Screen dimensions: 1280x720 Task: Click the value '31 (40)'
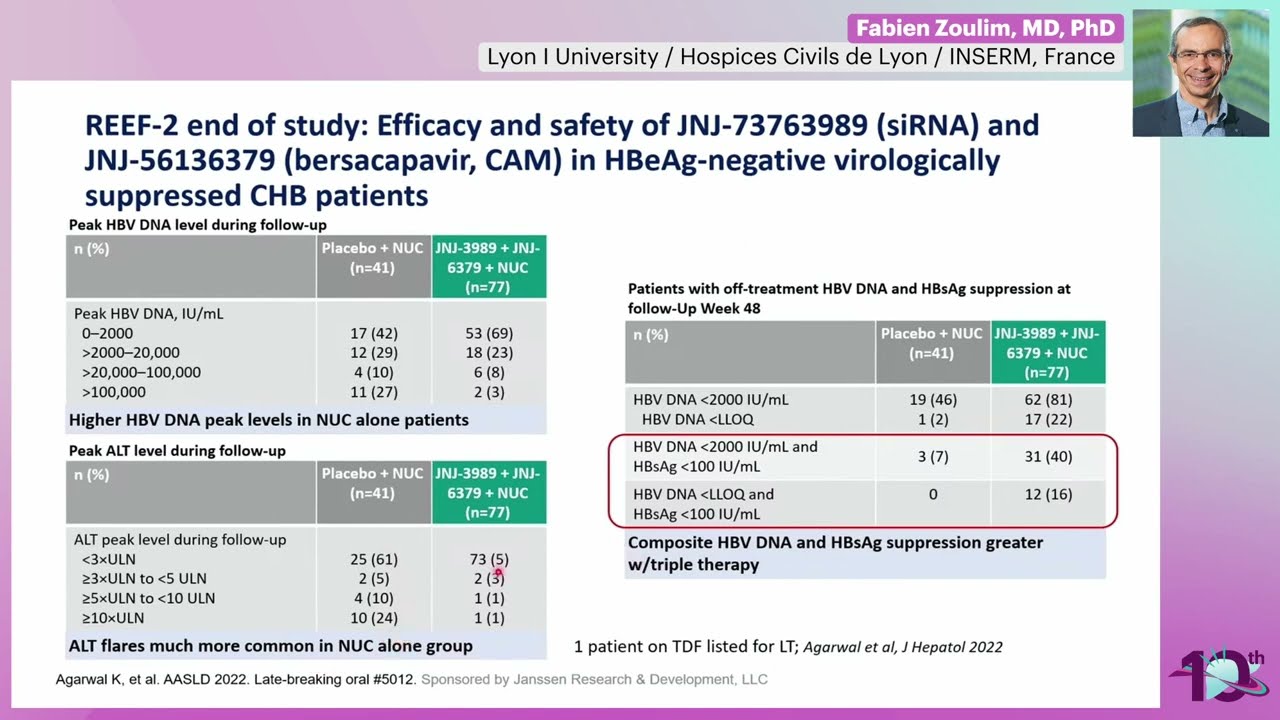coord(1047,457)
